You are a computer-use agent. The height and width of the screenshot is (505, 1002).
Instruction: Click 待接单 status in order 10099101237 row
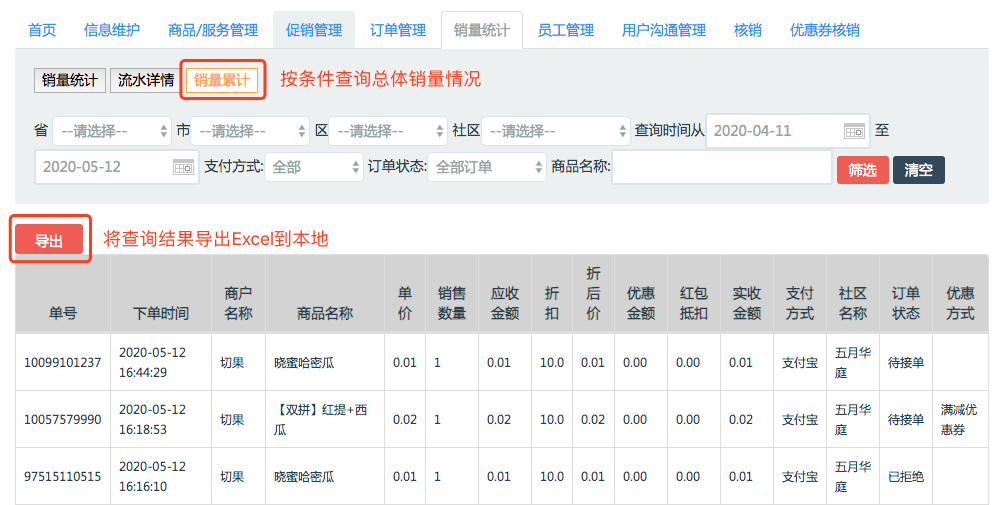pyautogui.click(x=906, y=362)
